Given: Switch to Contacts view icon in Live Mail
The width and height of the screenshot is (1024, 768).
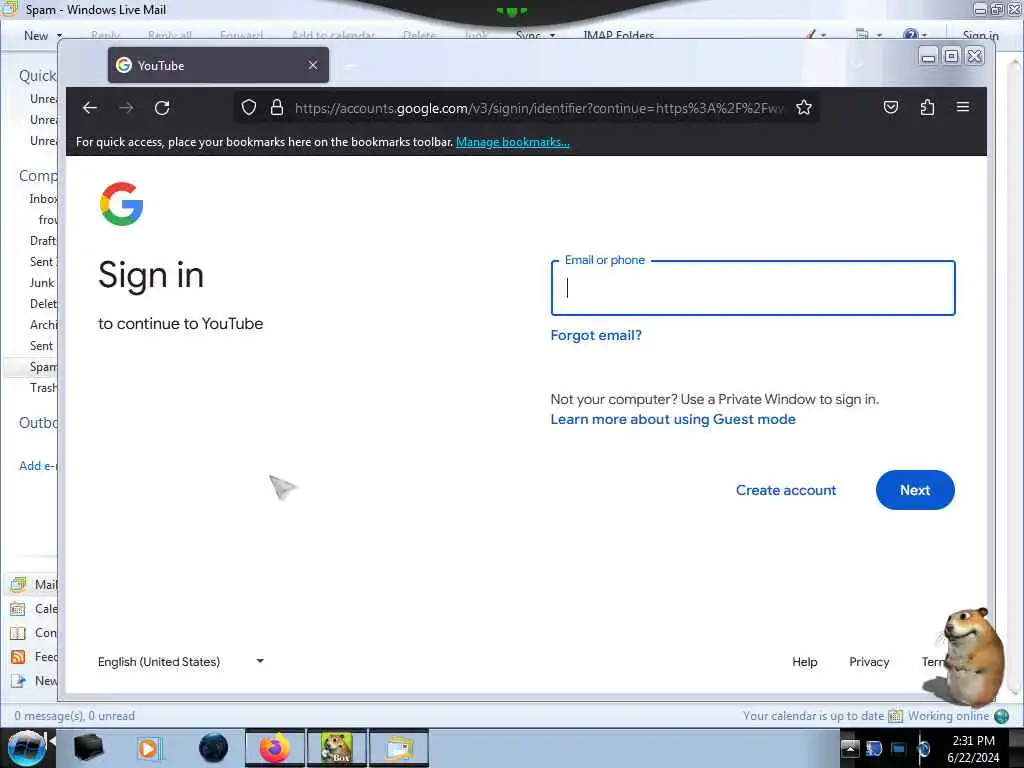Looking at the screenshot, I should pyautogui.click(x=18, y=633).
